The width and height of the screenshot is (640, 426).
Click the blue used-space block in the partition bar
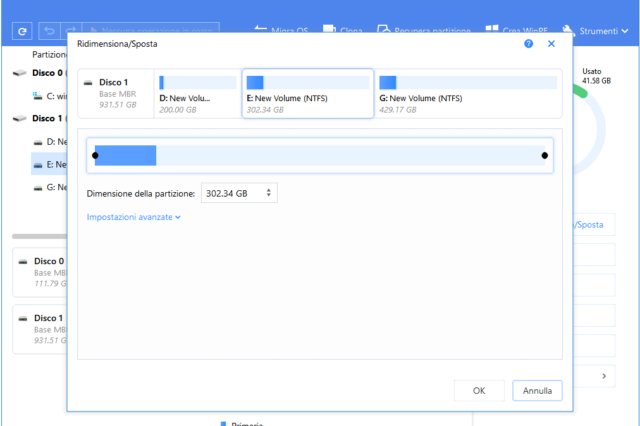click(x=125, y=155)
